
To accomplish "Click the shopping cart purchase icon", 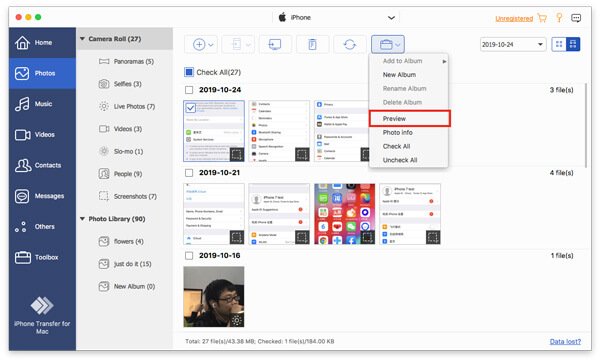I will pyautogui.click(x=542, y=18).
